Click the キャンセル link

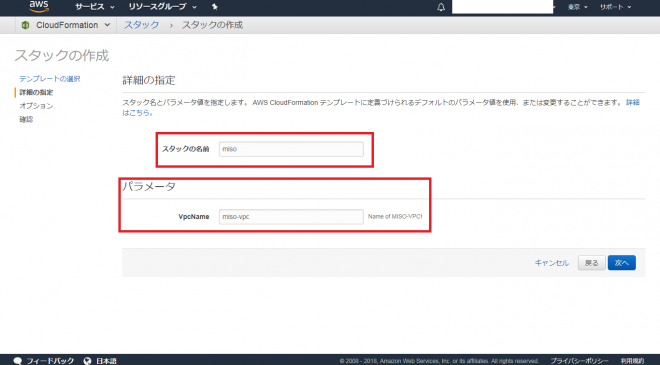(551, 263)
